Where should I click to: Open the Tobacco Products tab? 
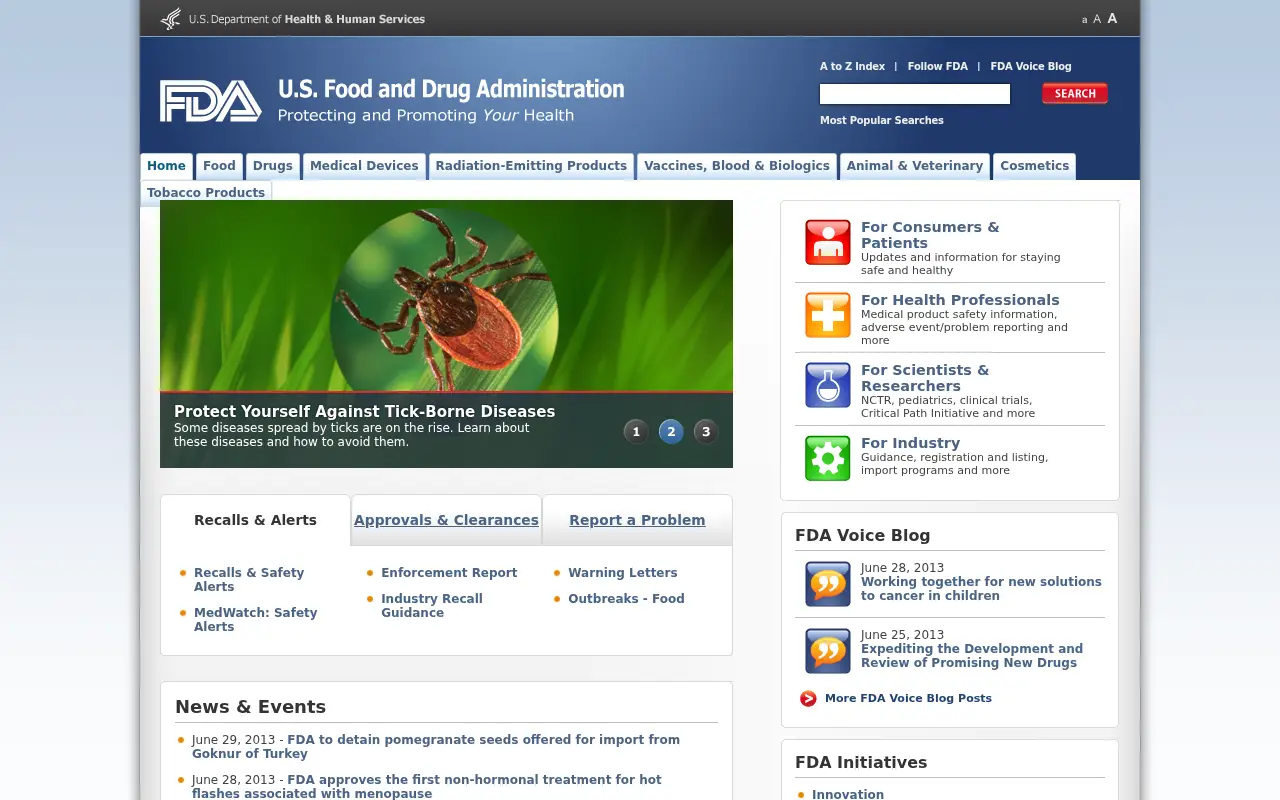(x=206, y=192)
